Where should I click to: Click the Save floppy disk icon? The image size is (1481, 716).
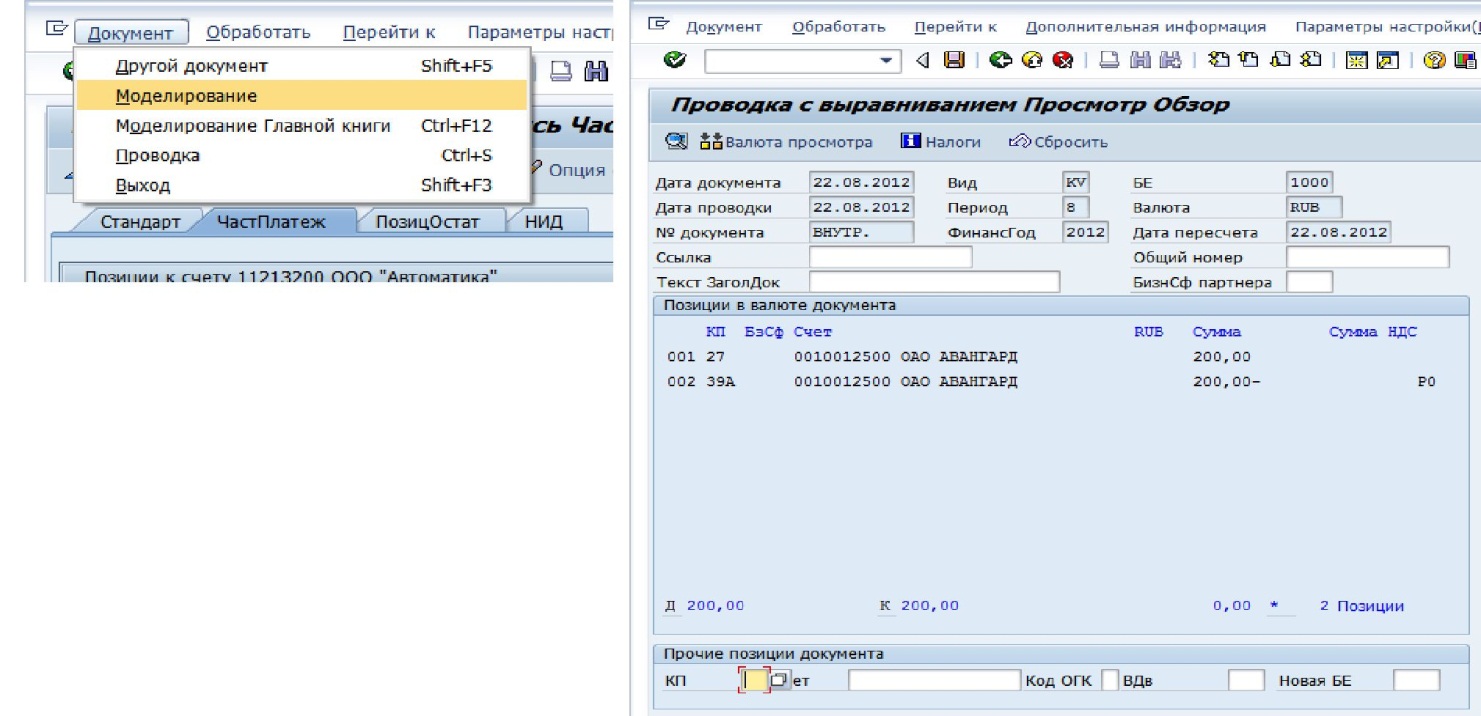[955, 62]
